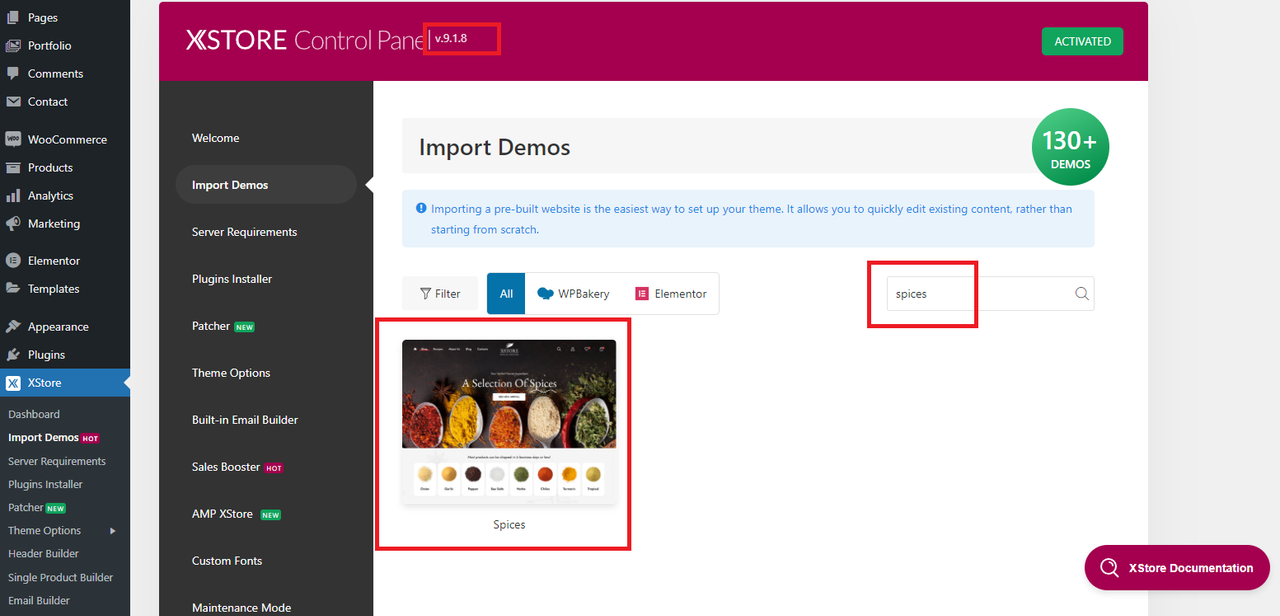Open Single Product Builder link

tap(61, 577)
